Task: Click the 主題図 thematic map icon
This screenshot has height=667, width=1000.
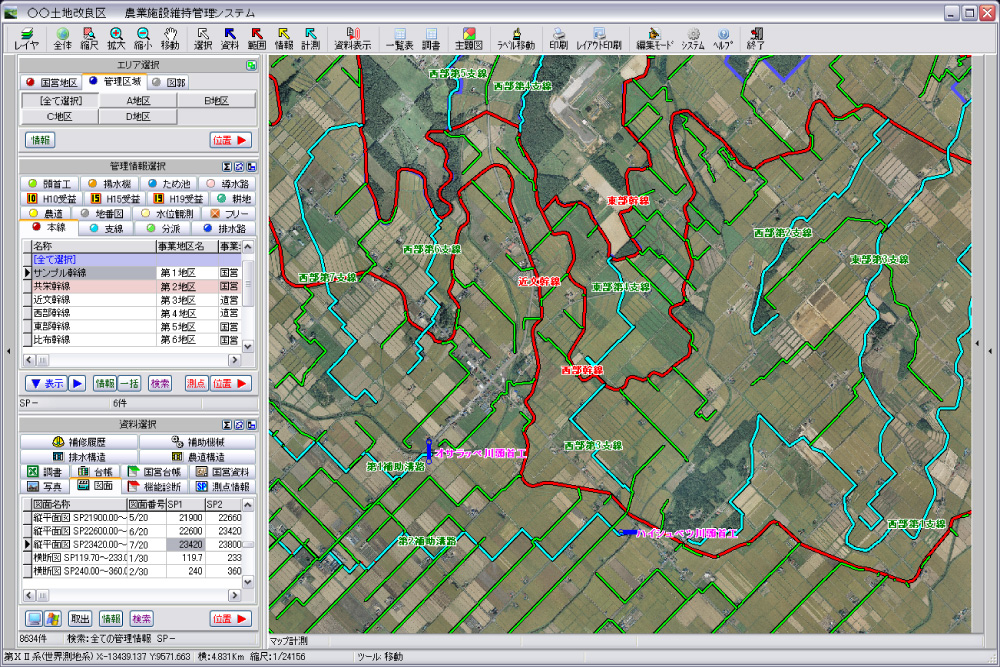Action: (469, 39)
